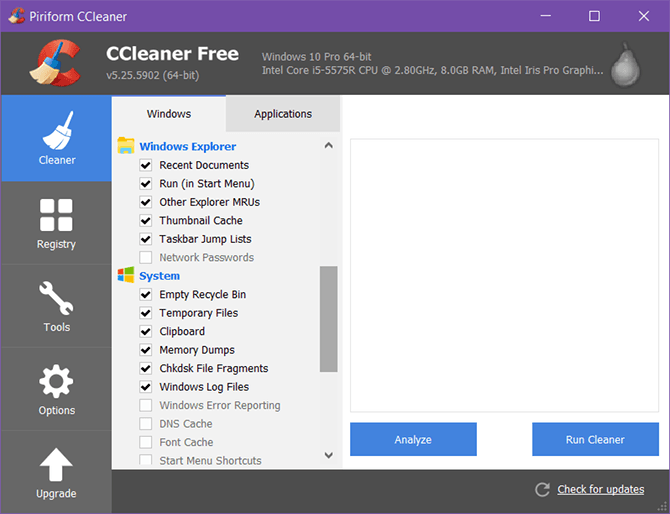The width and height of the screenshot is (670, 514).
Task: Click the CCleaner logo in header
Action: click(x=56, y=63)
